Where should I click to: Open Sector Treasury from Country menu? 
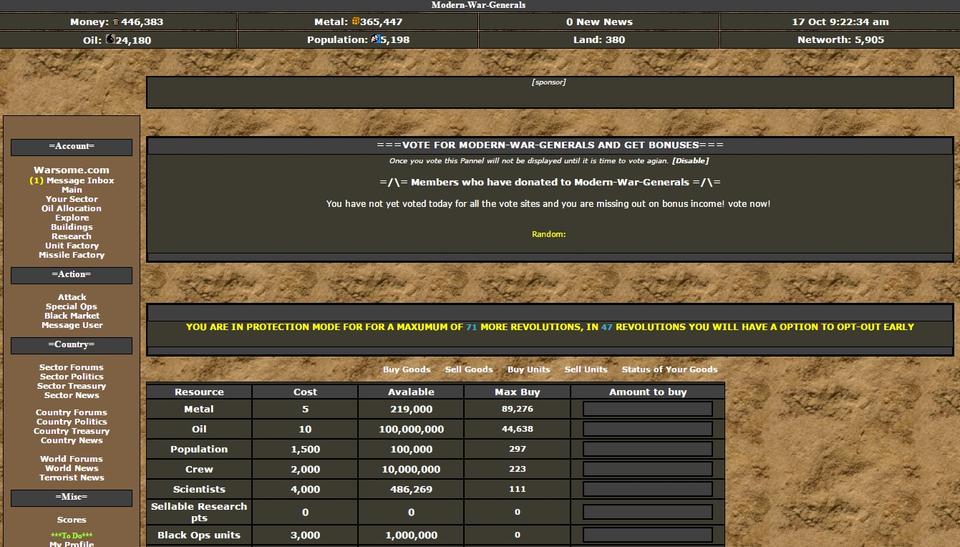click(x=72, y=386)
